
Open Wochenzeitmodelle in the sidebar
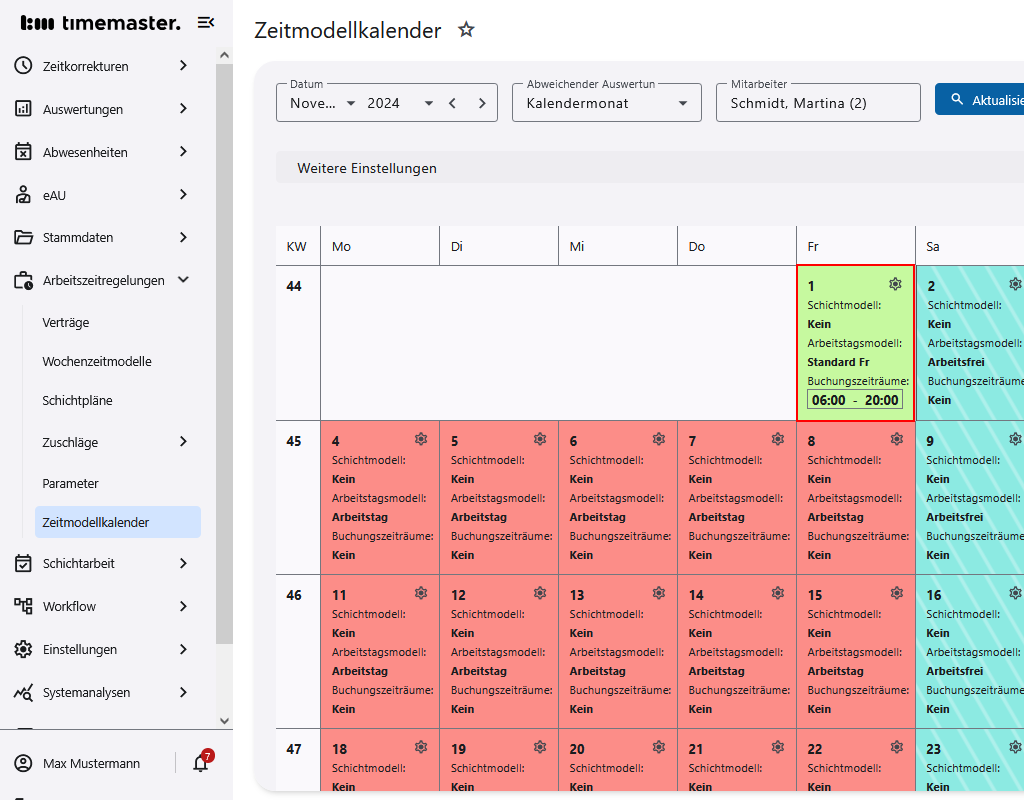(x=97, y=361)
